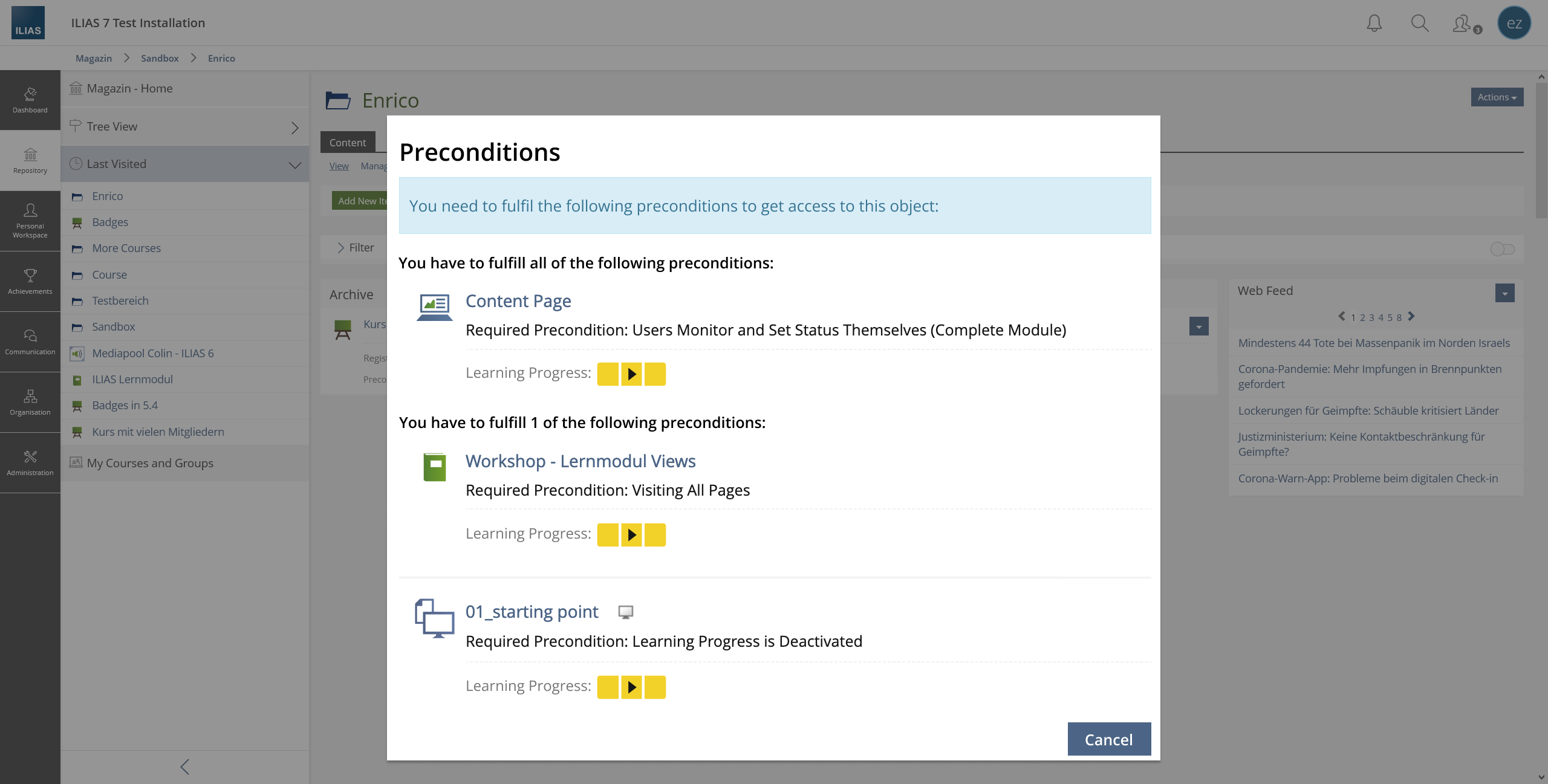
Task: Open Workshop - Lernmodul Views link
Action: [x=580, y=461]
